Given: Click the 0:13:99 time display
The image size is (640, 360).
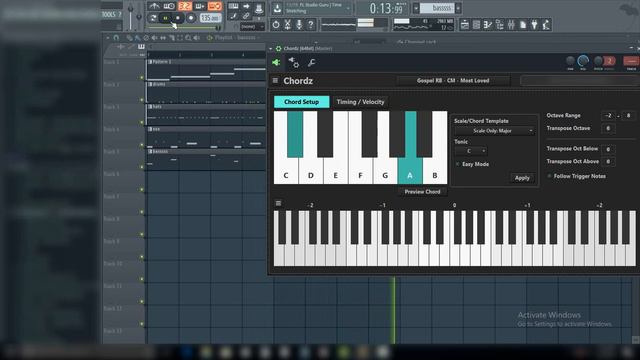Looking at the screenshot, I should 385,8.
